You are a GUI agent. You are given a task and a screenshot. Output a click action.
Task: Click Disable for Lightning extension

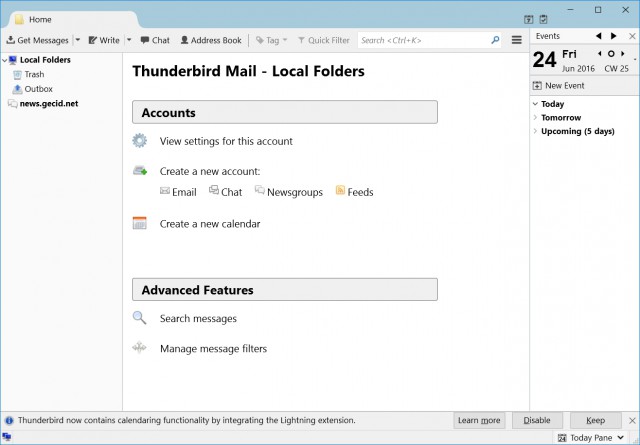tap(537, 420)
